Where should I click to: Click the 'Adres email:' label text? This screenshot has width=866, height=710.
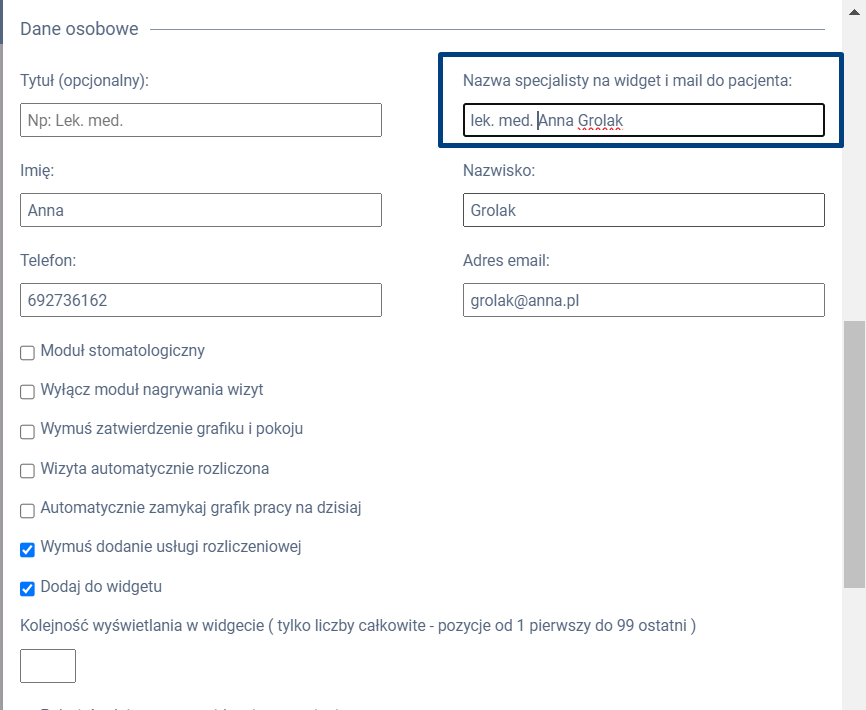point(507,261)
